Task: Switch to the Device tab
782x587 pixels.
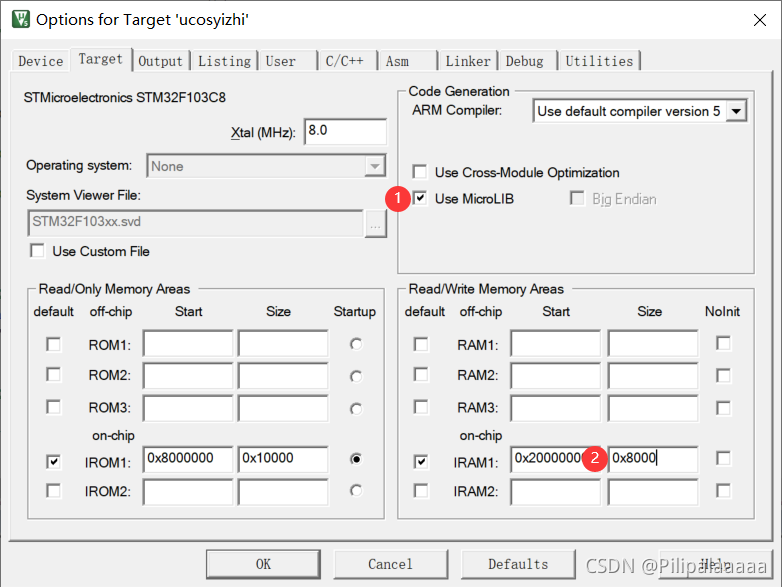Action: tap(40, 61)
